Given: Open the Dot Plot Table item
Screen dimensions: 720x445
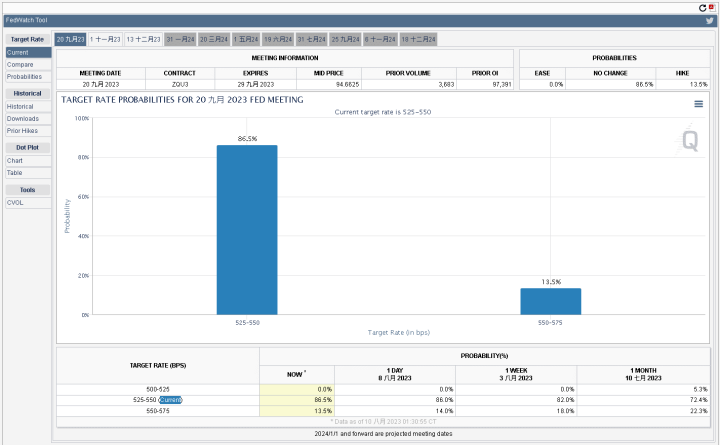Looking at the screenshot, I should click(x=28, y=173).
